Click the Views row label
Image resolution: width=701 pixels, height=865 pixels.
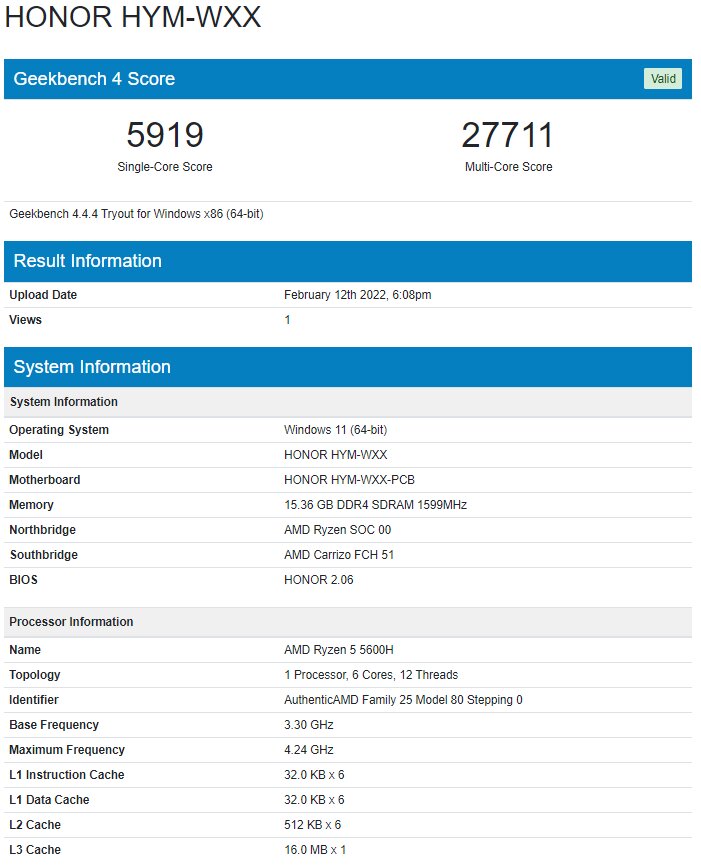pos(25,320)
